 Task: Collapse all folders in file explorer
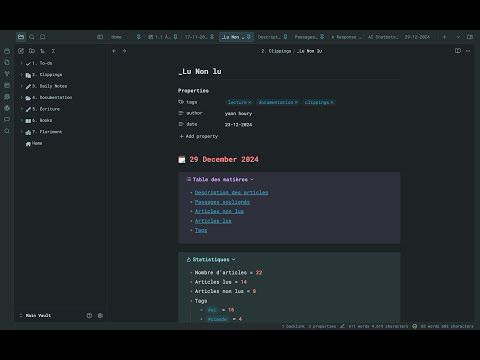[53, 51]
